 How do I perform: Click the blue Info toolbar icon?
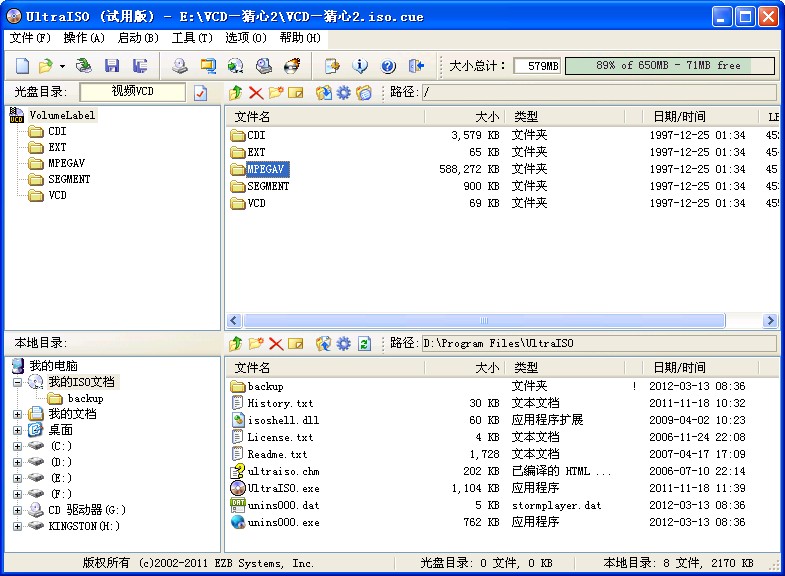point(360,66)
